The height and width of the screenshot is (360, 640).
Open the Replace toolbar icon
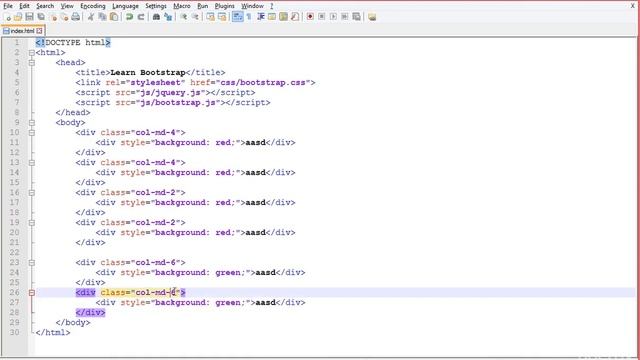168,17
